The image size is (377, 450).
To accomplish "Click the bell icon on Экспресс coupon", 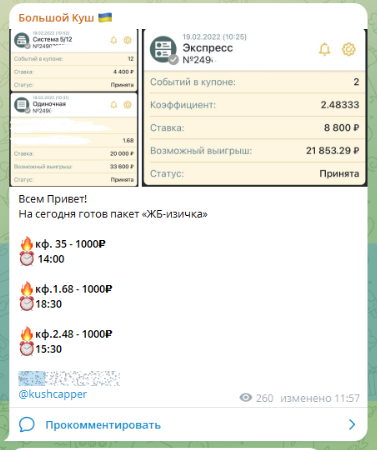I will tap(324, 49).
